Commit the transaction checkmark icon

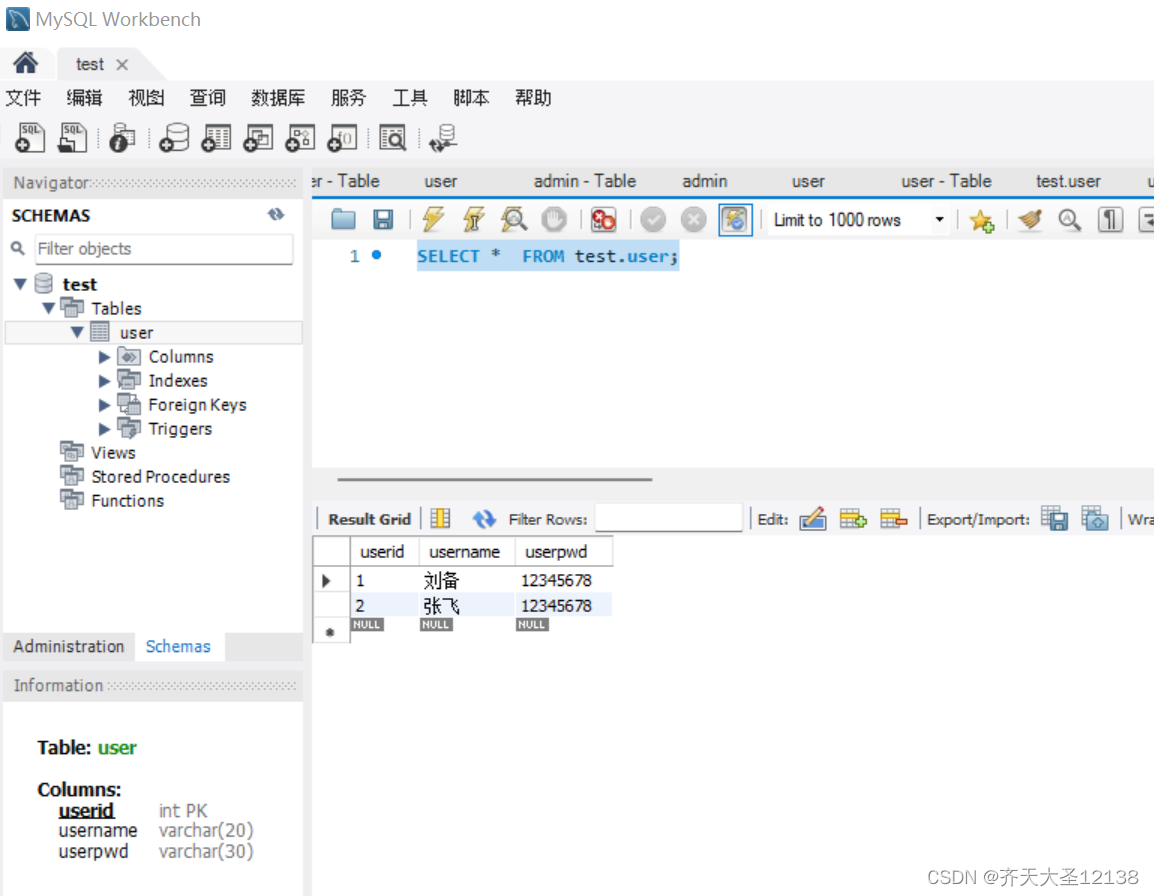(x=653, y=219)
